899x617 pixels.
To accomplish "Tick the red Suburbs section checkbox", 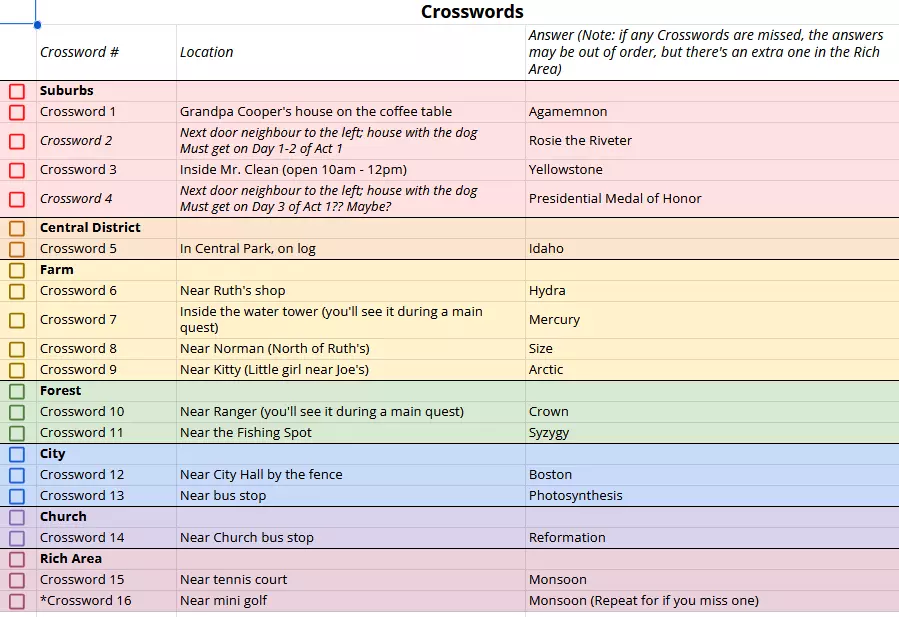I will 17,91.
